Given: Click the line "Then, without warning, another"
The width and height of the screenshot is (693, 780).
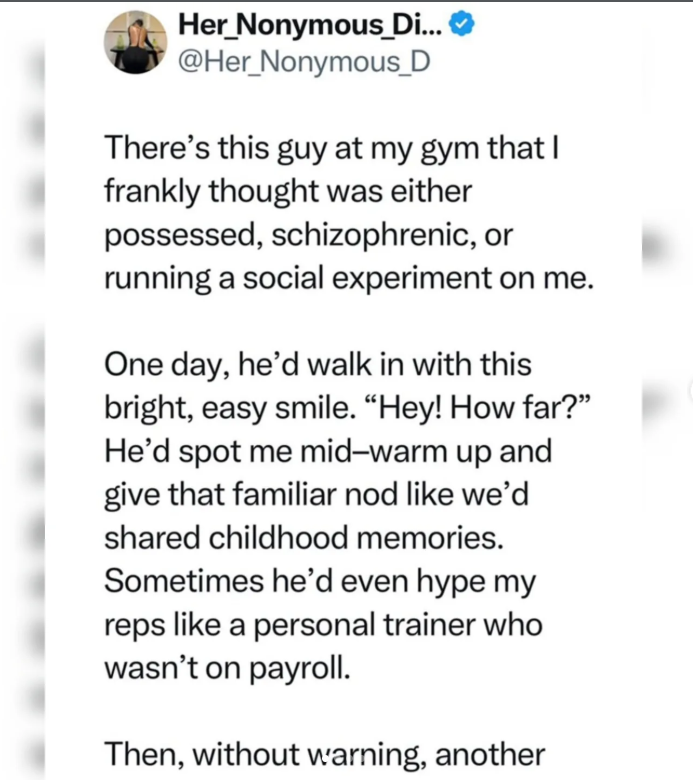Looking at the screenshot, I should (x=324, y=753).
